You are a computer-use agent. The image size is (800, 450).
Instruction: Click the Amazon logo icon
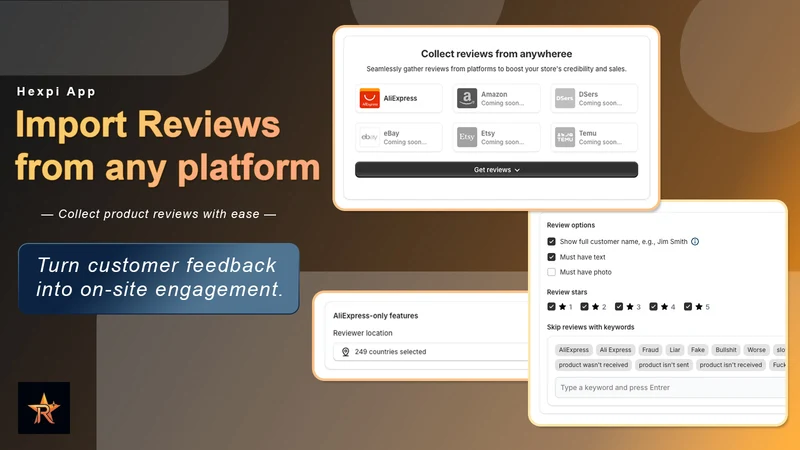[467, 98]
